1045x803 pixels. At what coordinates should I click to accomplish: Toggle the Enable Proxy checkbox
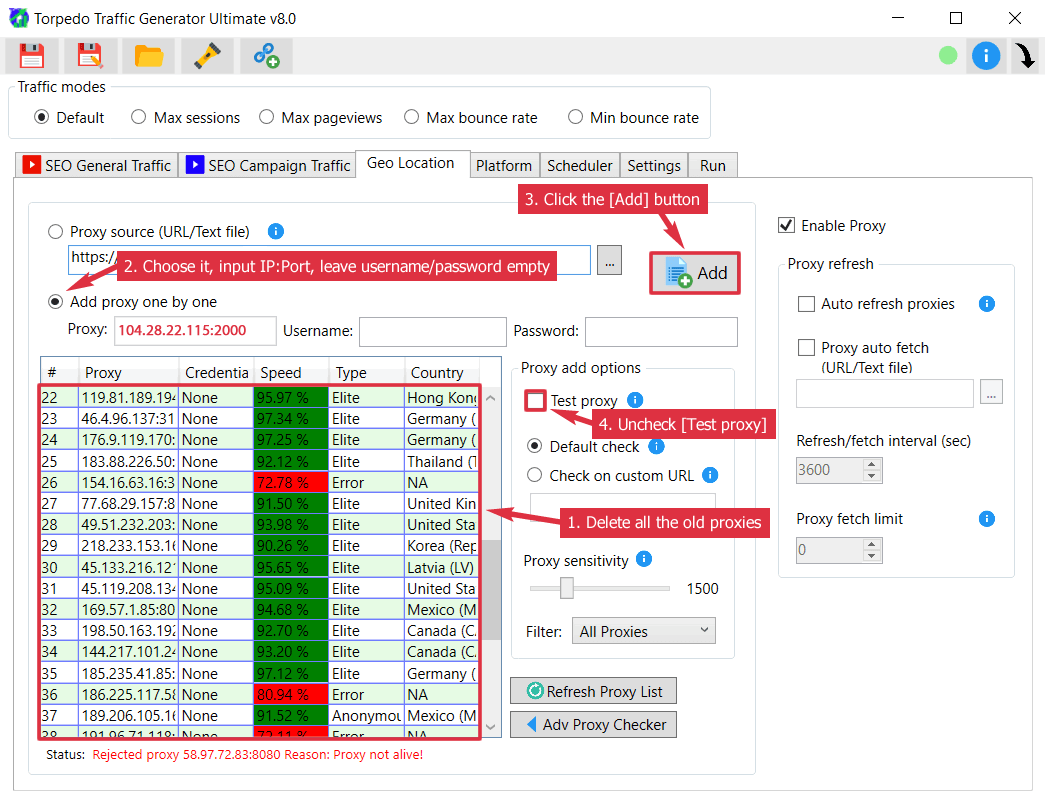(786, 225)
